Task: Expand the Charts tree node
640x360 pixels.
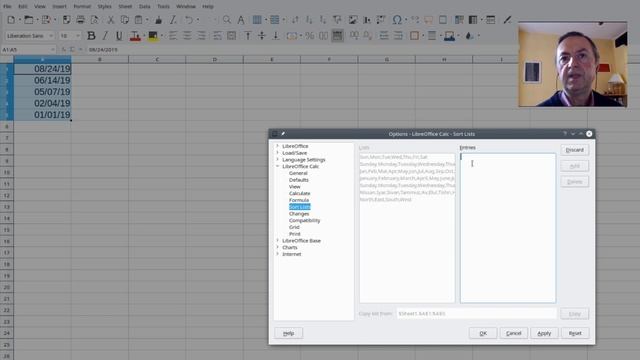Action: [278, 247]
